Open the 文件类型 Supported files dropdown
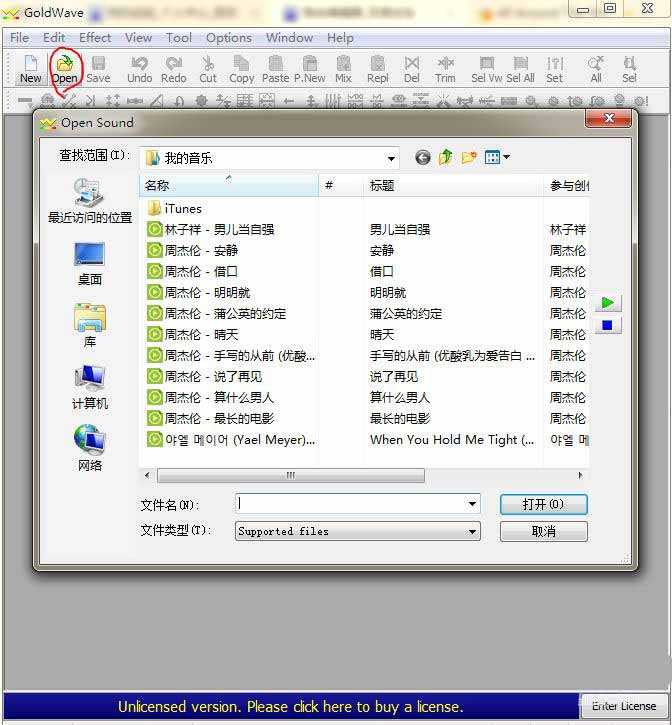This screenshot has height=725, width=672. tap(472, 532)
